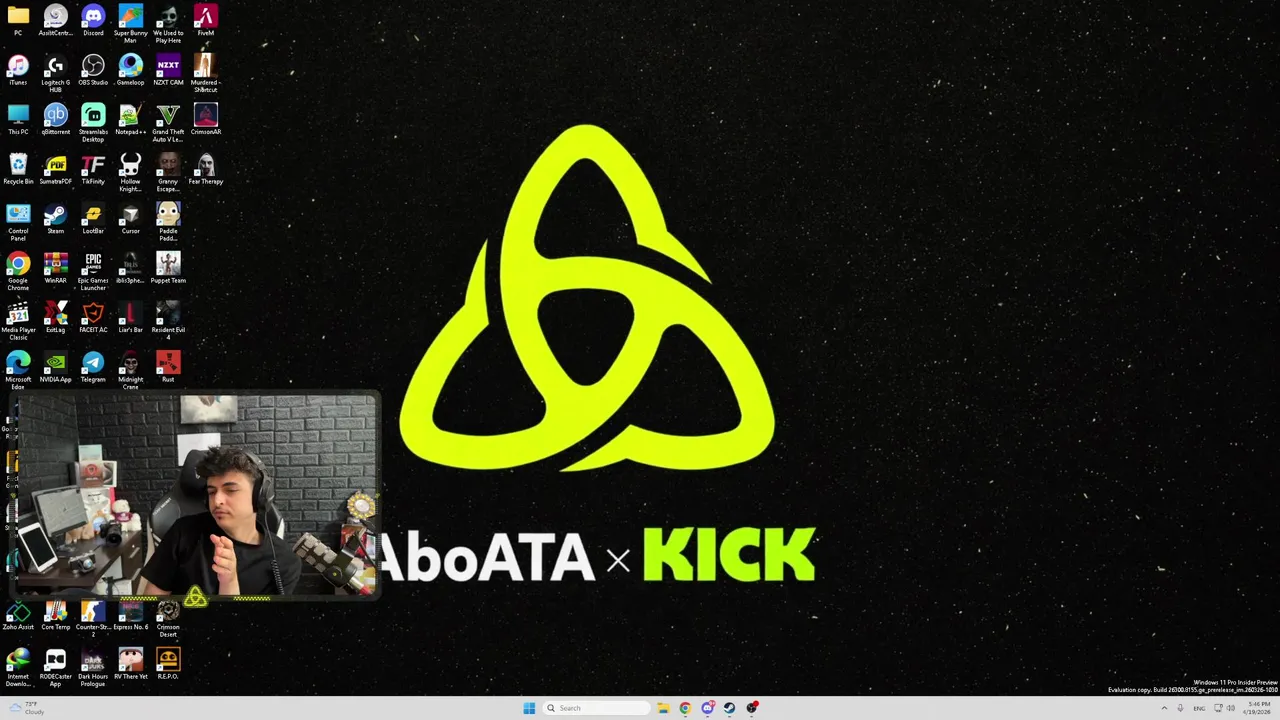This screenshot has width=1280, height=720.
Task: Select WinRAR desktop icon
Action: [55, 268]
